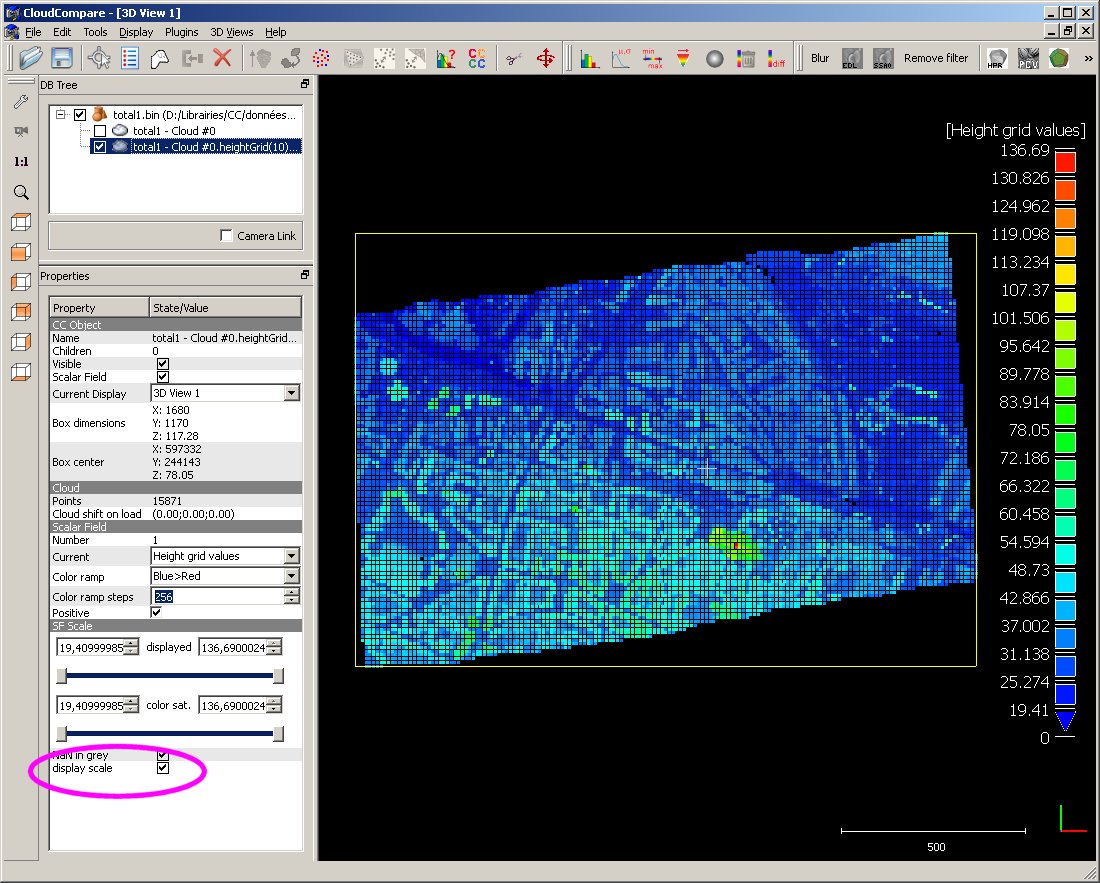Open the scalar field histogram icon

click(590, 58)
